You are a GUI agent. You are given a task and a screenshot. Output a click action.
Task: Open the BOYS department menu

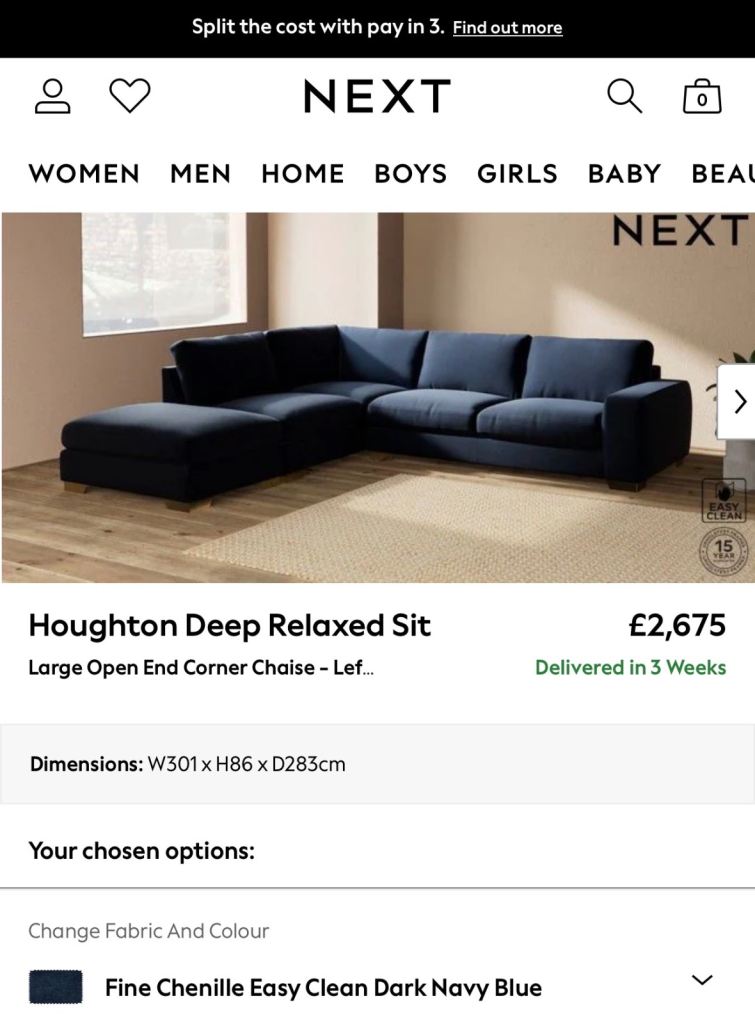tap(411, 174)
